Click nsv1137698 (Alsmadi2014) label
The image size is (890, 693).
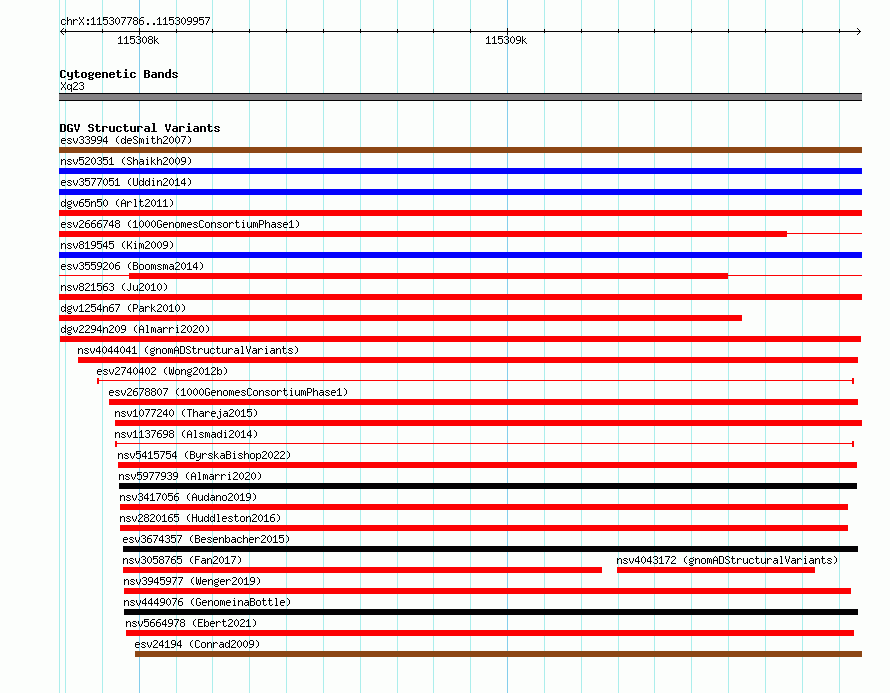click(186, 434)
